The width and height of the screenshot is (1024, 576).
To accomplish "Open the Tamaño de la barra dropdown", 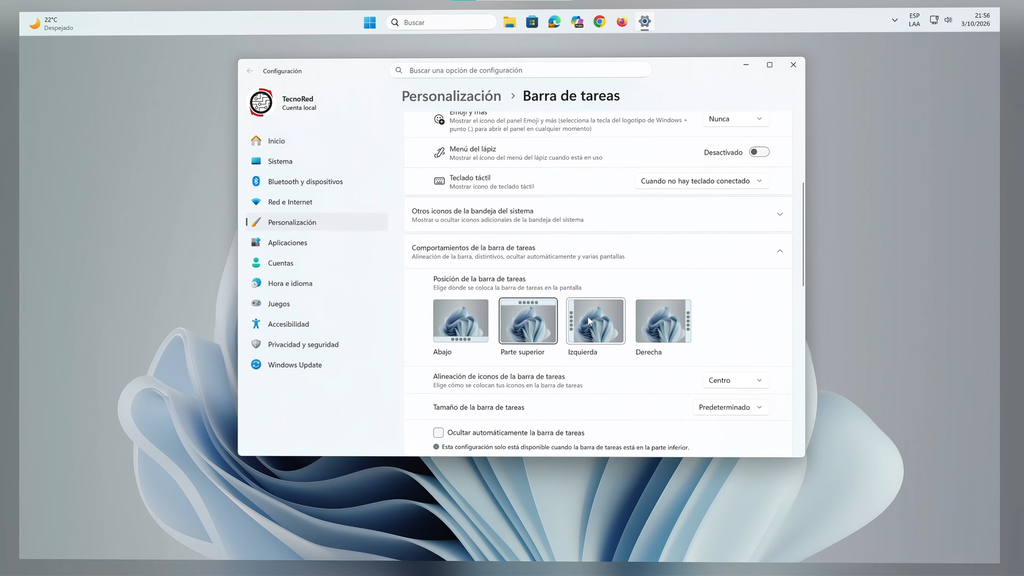I will (x=730, y=407).
